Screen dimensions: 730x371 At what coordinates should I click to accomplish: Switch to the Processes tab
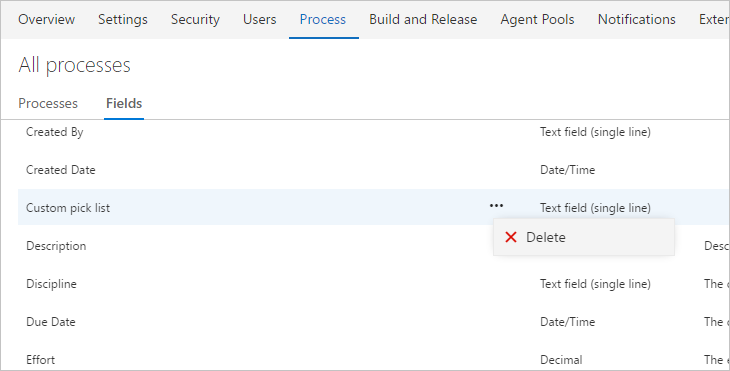coord(48,103)
